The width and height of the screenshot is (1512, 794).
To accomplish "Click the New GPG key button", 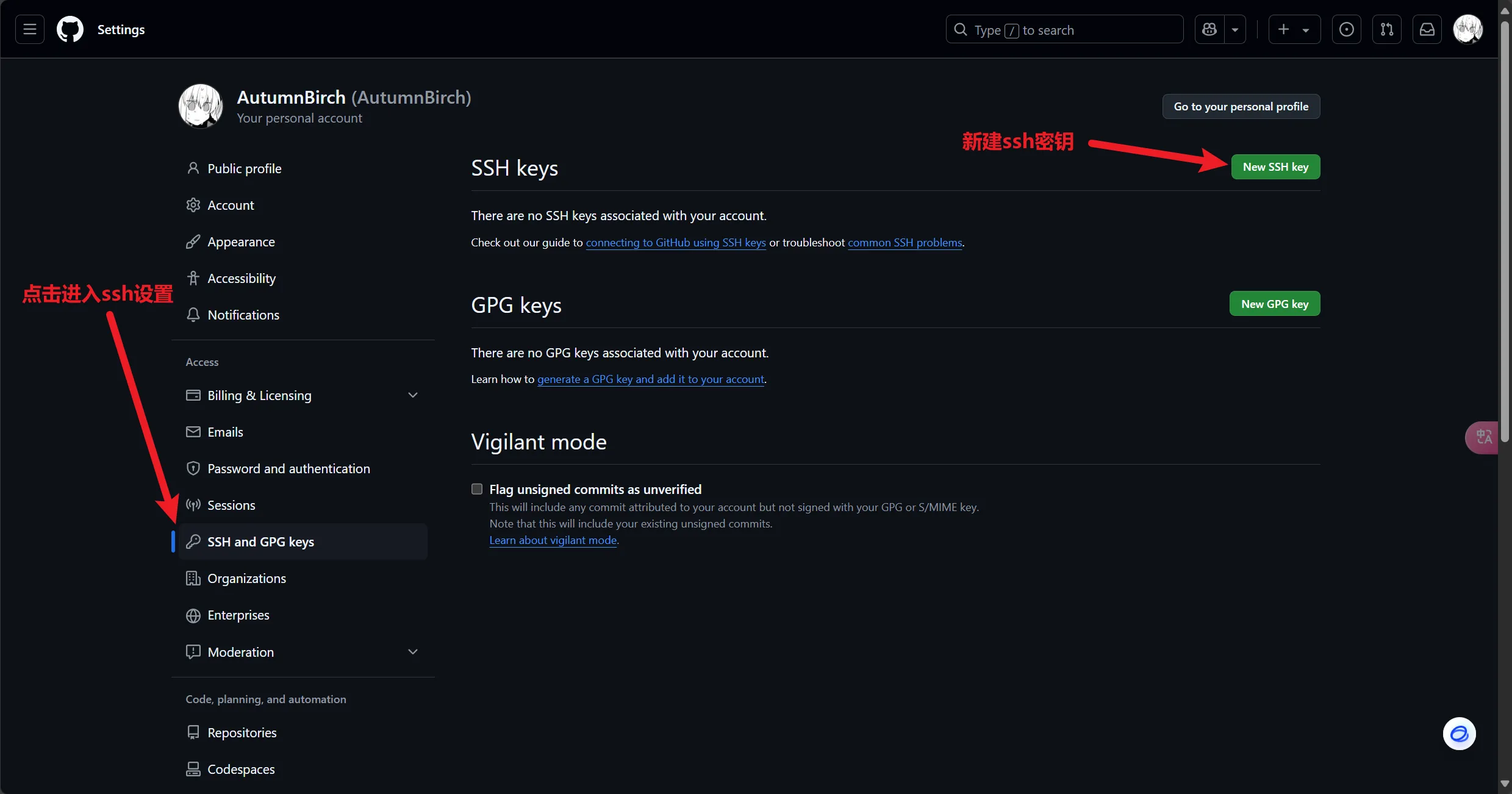I will [x=1275, y=304].
